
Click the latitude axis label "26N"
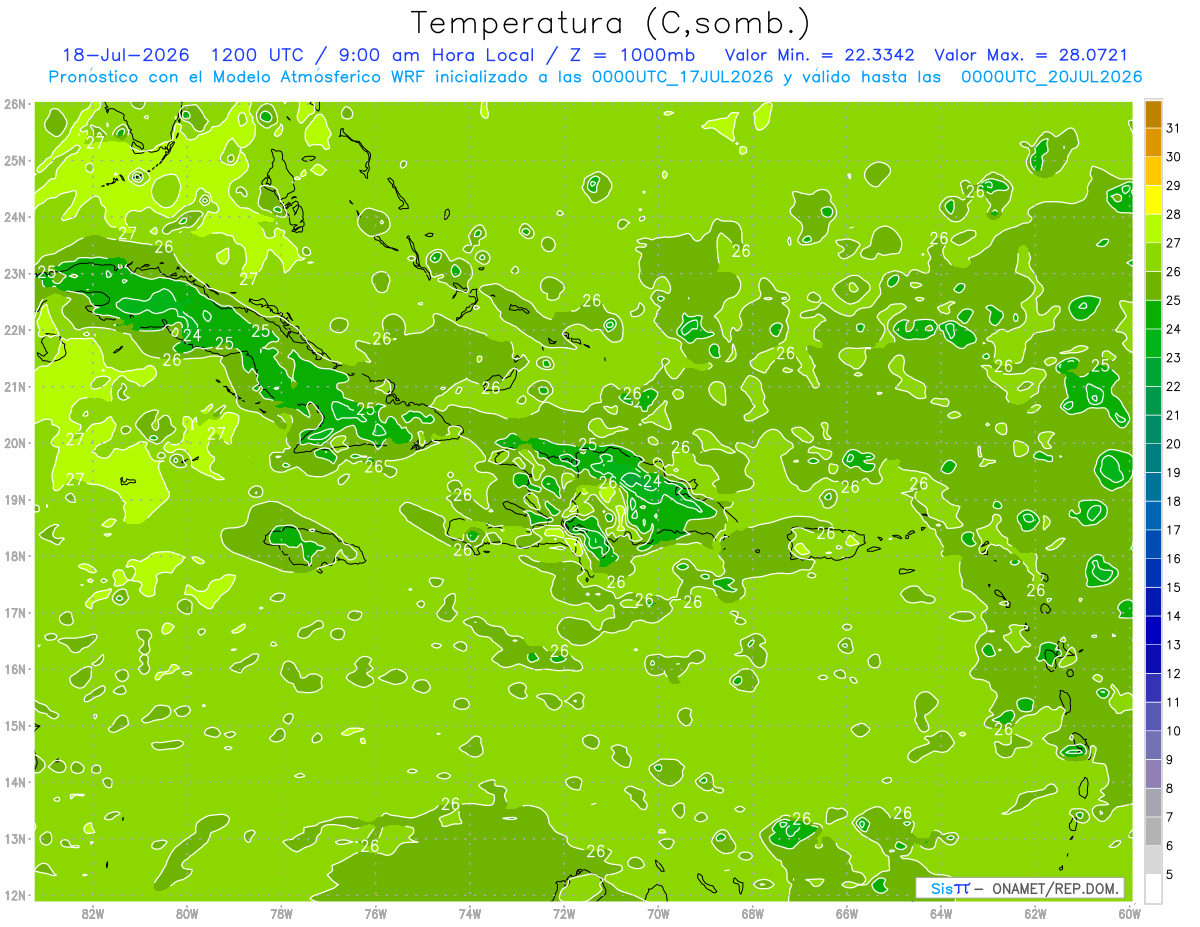(15, 104)
